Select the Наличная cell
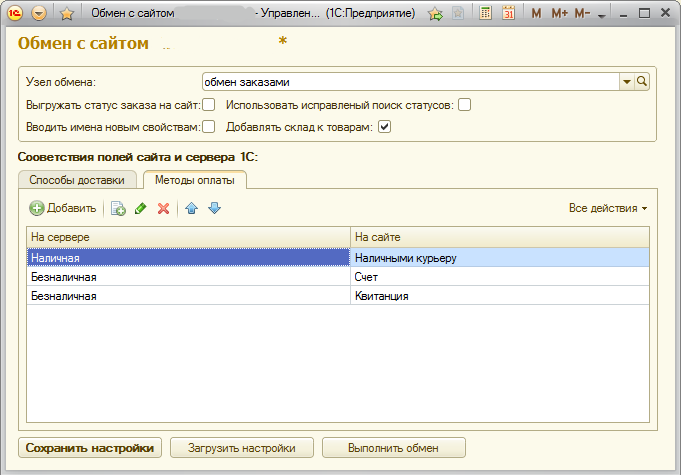681x475 pixels. [x=188, y=257]
